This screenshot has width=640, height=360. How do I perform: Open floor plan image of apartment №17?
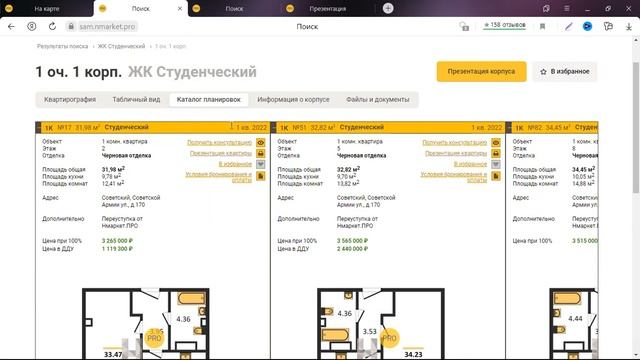[146, 323]
